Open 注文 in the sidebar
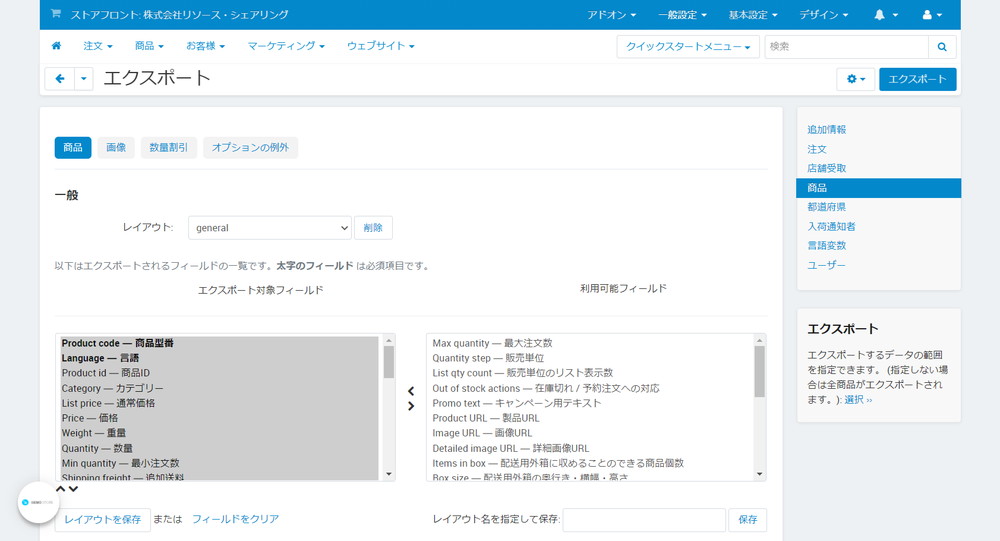 (817, 149)
